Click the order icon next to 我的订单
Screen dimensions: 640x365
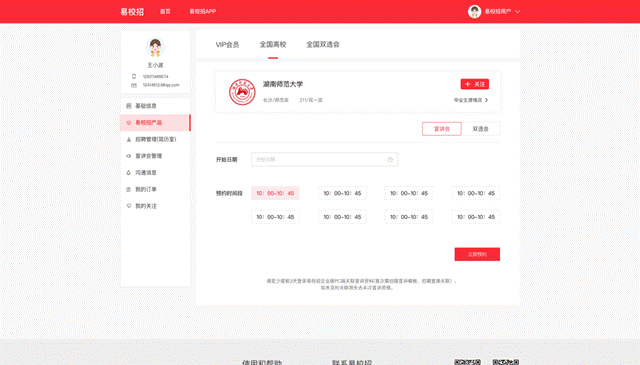pyautogui.click(x=129, y=189)
